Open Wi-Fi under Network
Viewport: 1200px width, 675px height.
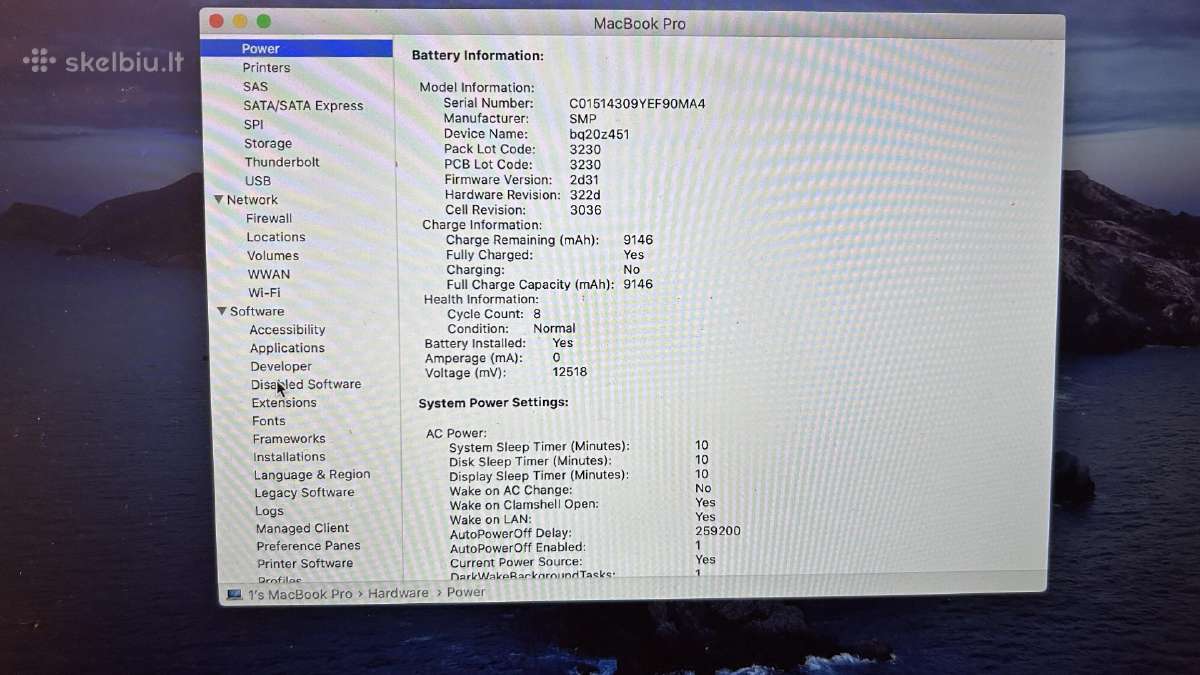point(265,293)
